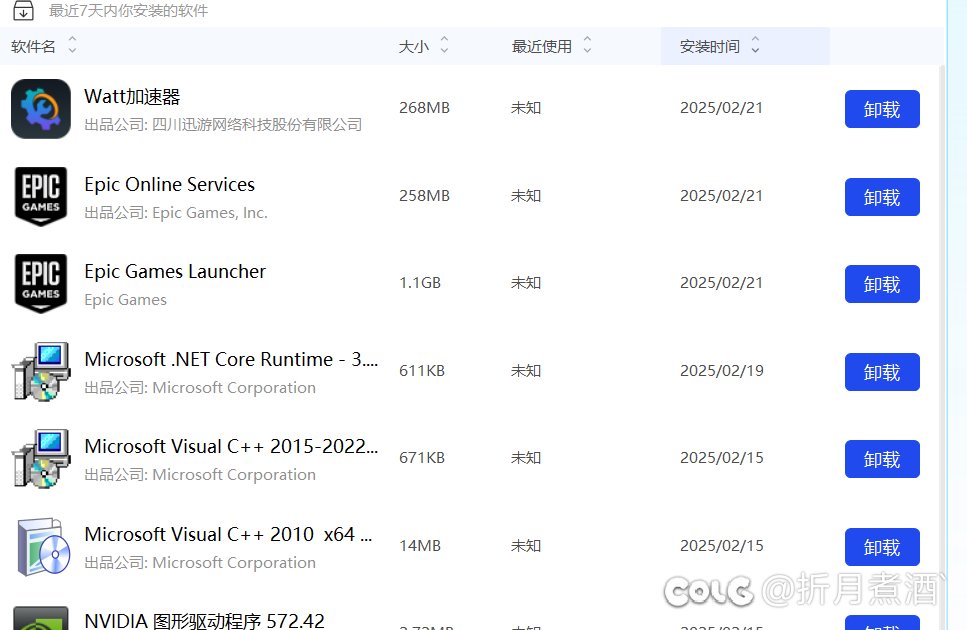
Task: Select Epic Games Launcher name text
Action: point(175,271)
